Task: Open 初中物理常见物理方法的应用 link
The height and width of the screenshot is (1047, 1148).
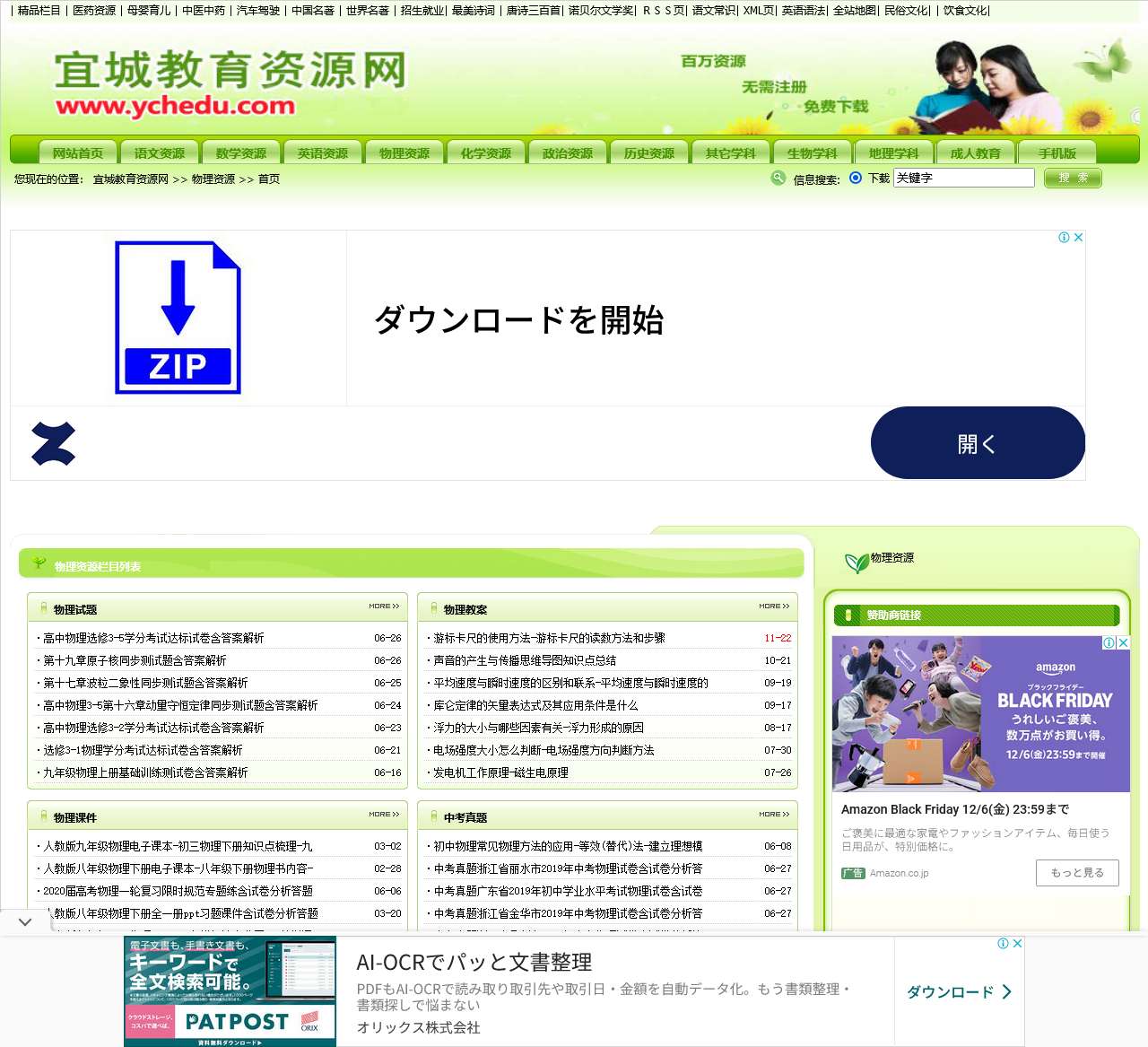Action: pyautogui.click(x=568, y=846)
